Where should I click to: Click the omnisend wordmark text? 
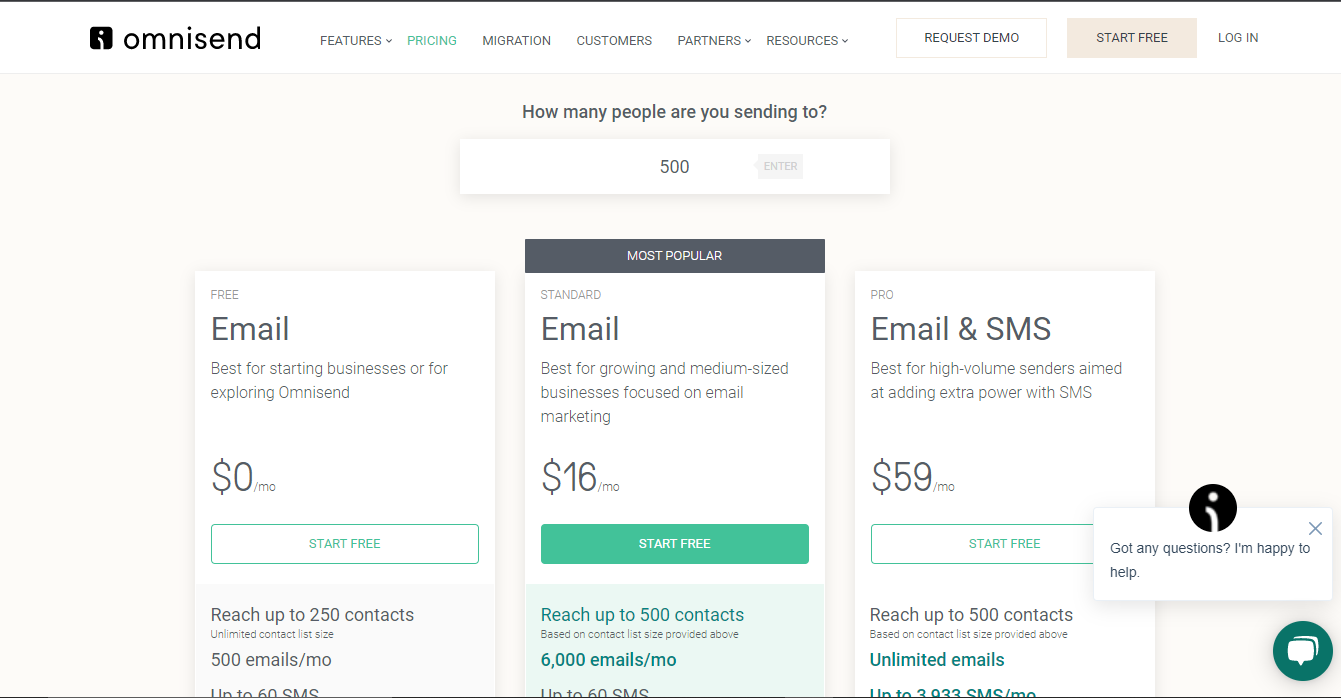tap(192, 39)
